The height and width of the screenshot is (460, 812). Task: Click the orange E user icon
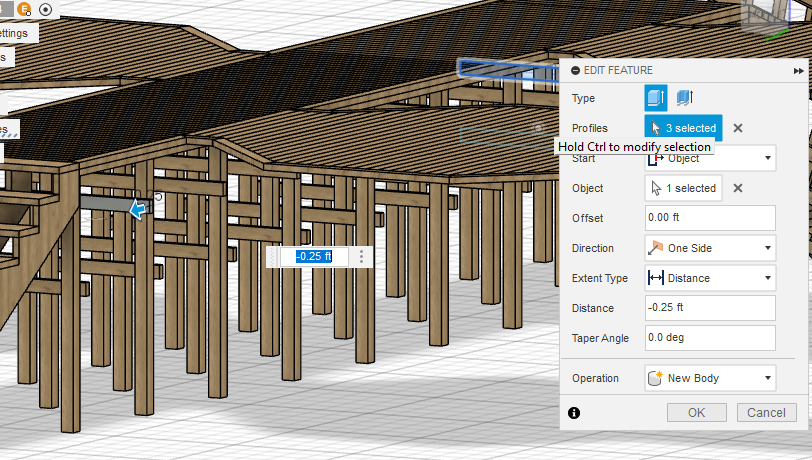(24, 9)
